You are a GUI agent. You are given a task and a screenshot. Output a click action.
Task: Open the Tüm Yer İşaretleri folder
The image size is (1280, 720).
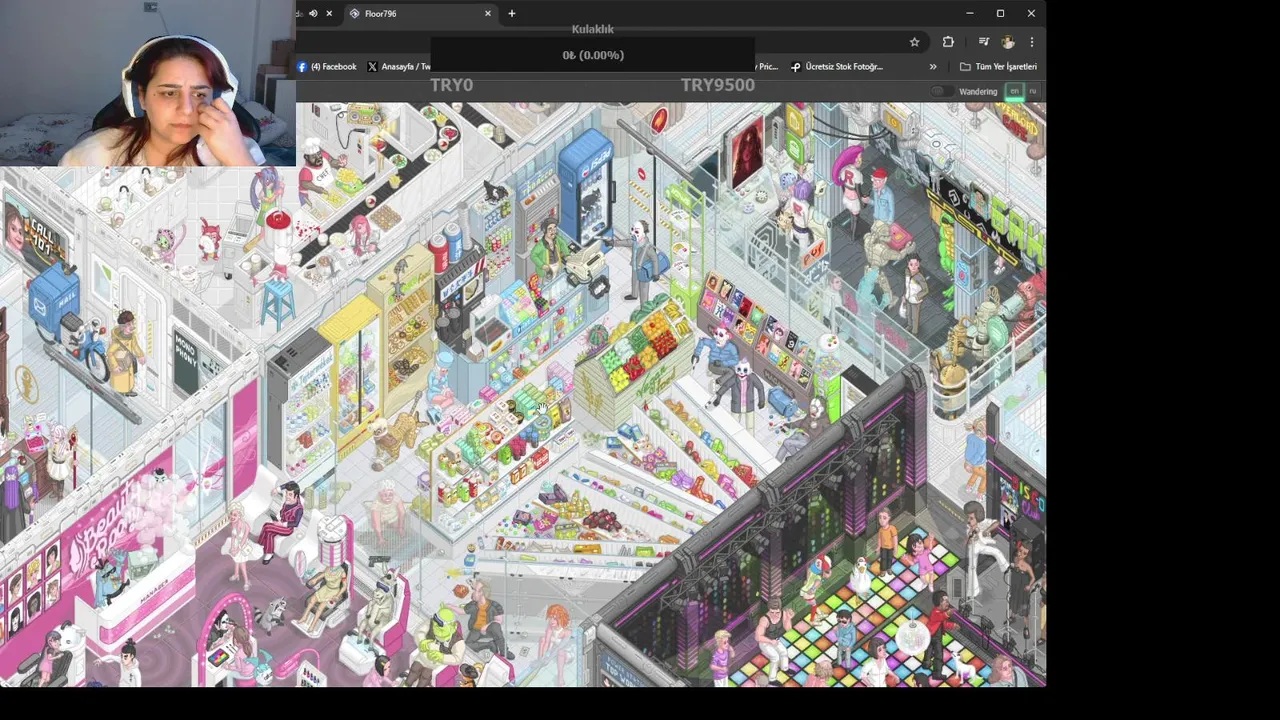click(x=998, y=67)
